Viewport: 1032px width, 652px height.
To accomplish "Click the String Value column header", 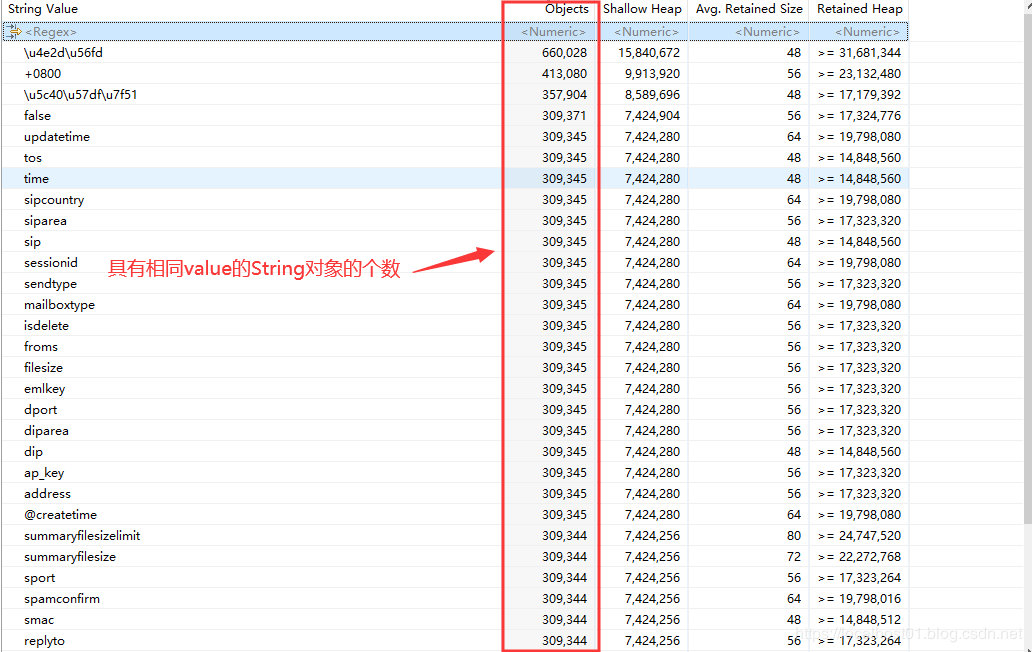I will tap(43, 9).
